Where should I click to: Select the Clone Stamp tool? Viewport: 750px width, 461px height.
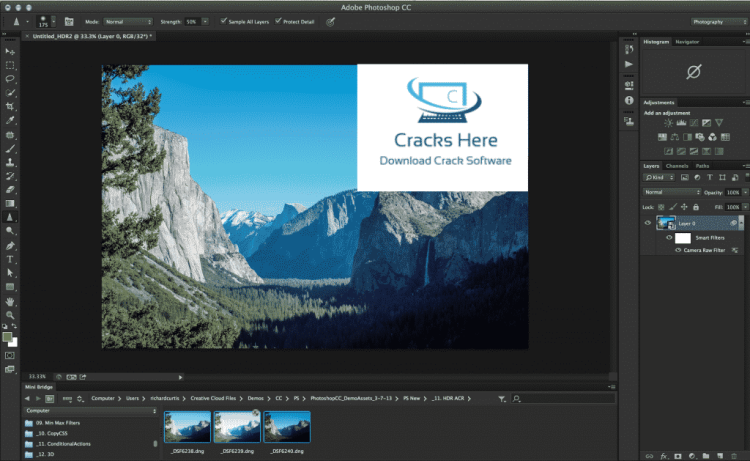(10, 163)
